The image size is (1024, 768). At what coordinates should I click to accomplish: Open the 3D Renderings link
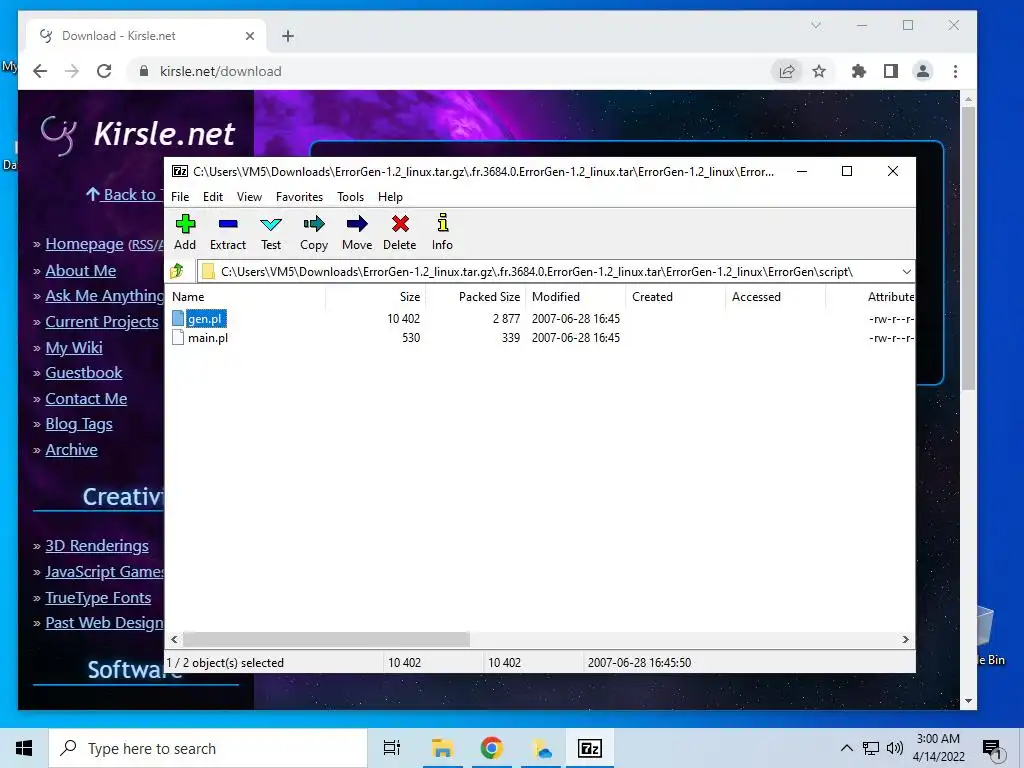pos(97,546)
